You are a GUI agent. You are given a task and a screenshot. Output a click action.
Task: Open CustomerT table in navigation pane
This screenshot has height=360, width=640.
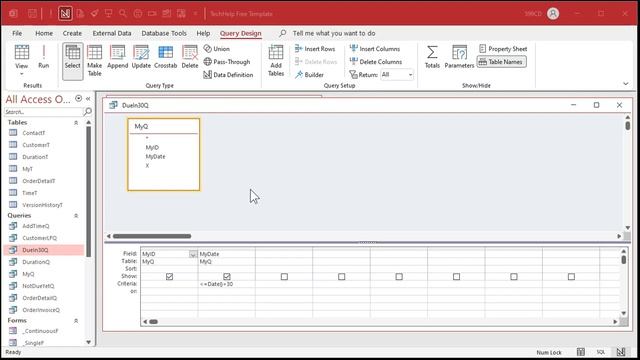pyautogui.click(x=36, y=145)
